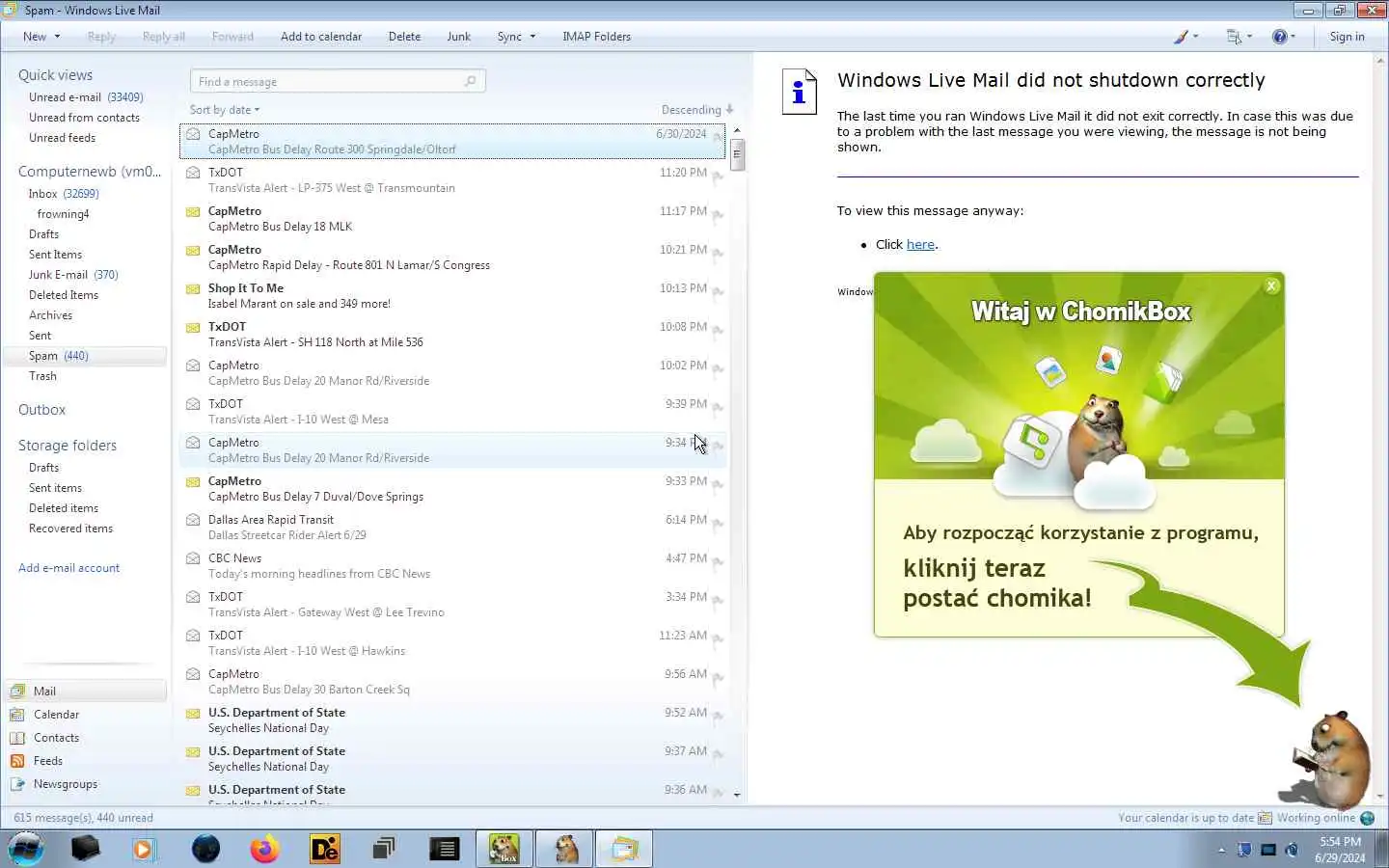
Task: Open the blue Help question mark icon
Action: 1280,37
